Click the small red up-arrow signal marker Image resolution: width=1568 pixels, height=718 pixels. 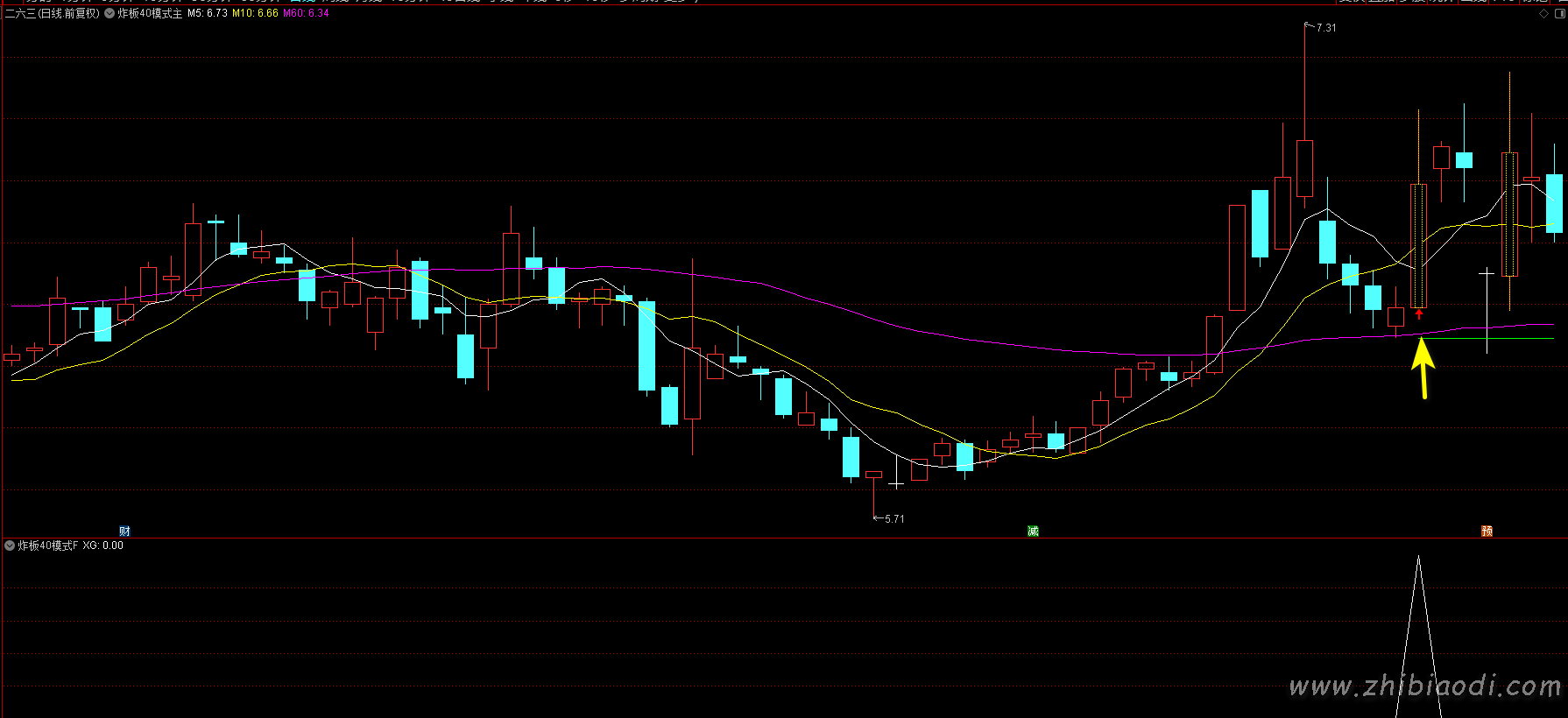point(1419,314)
